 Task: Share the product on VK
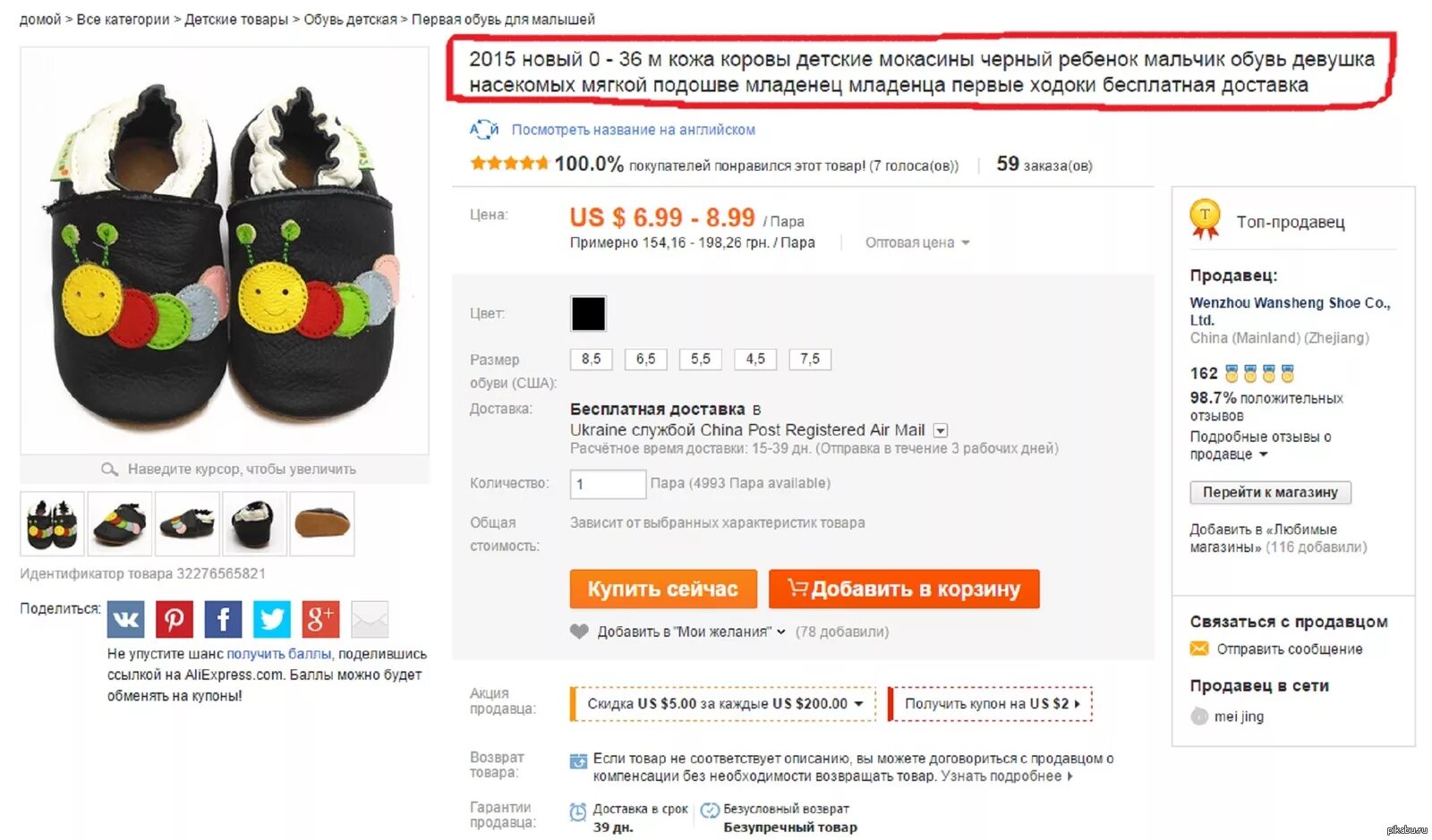(x=125, y=619)
